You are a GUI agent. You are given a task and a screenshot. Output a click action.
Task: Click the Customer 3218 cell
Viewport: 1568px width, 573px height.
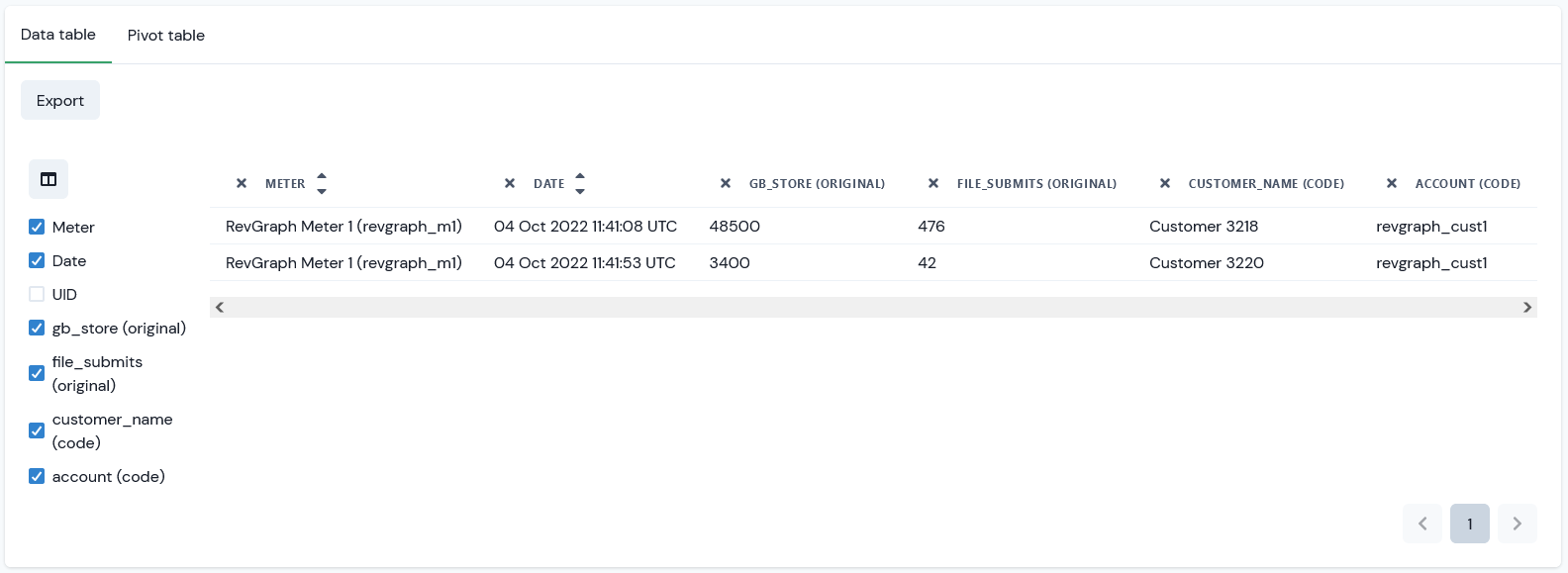pyautogui.click(x=1204, y=226)
